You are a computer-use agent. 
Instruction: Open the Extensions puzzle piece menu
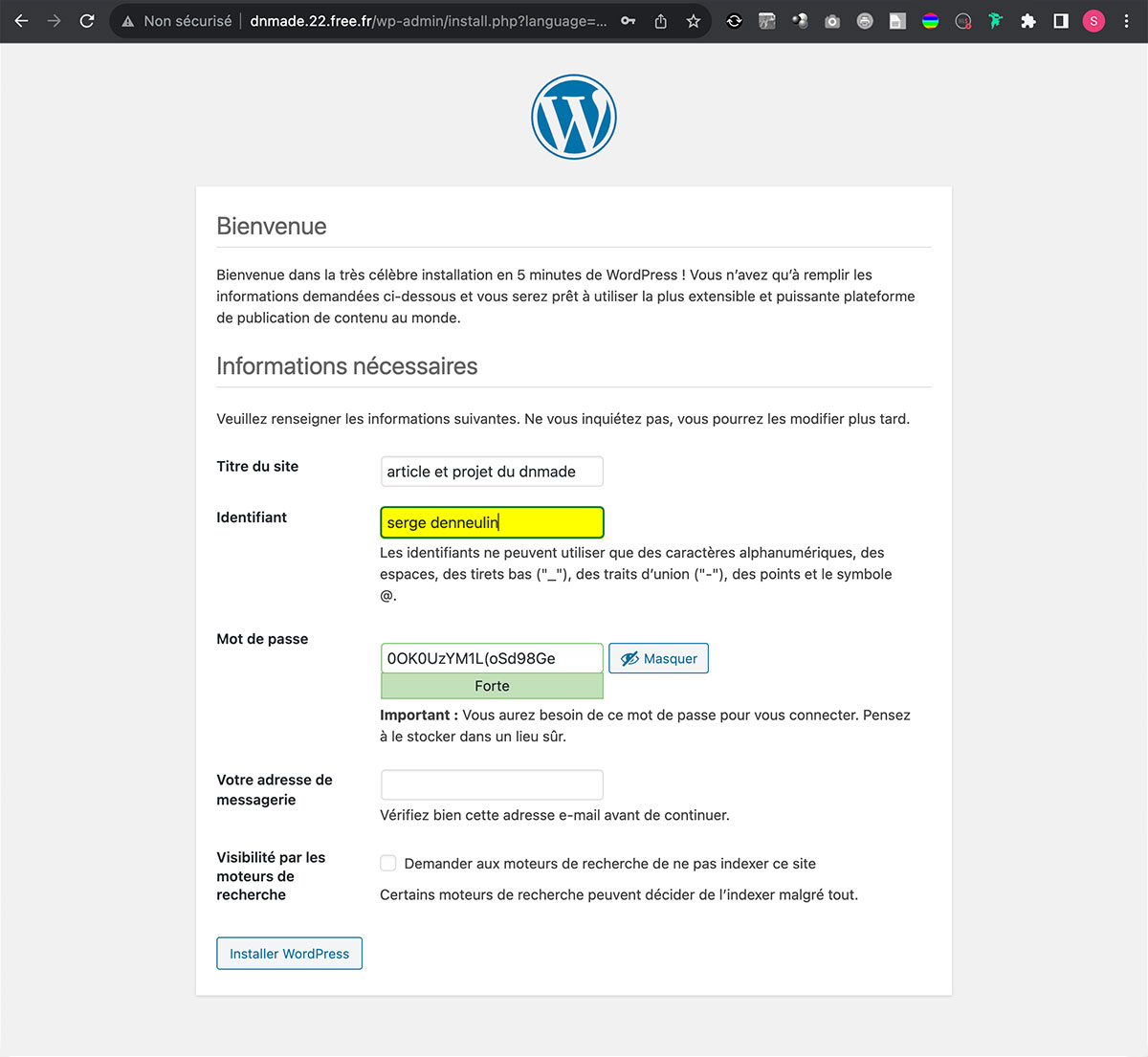pos(1028,21)
